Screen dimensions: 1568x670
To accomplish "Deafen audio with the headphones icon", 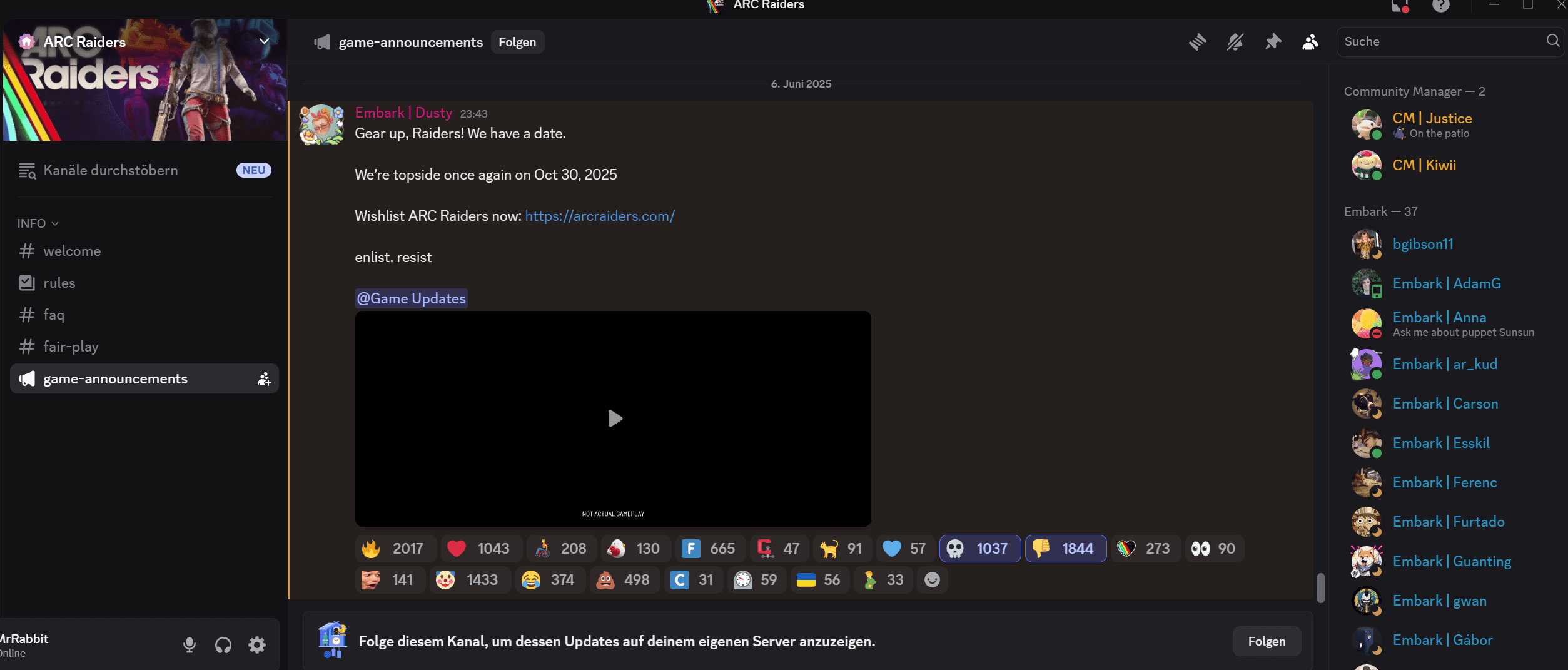I will click(x=223, y=645).
